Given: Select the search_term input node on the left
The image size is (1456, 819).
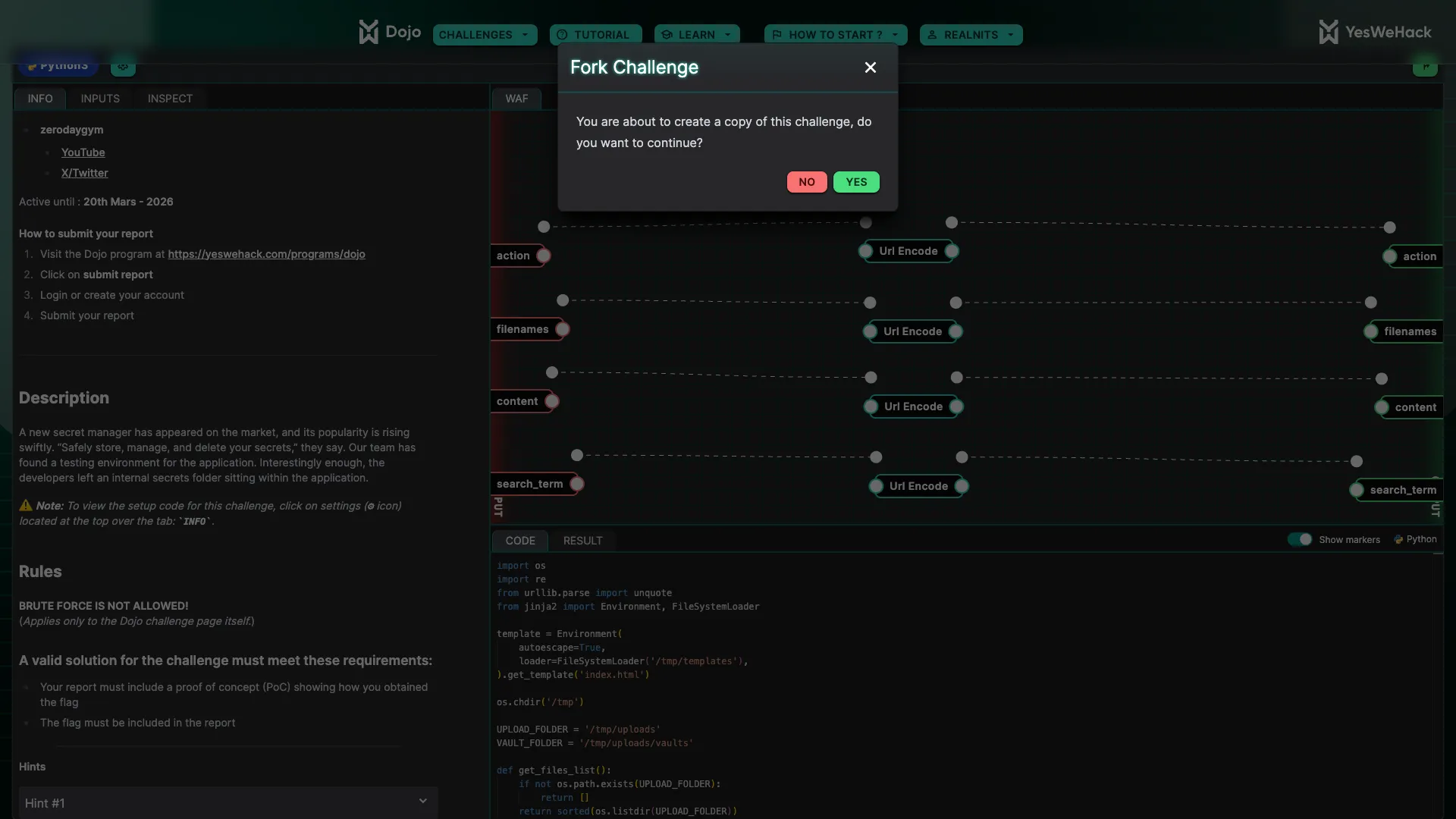Looking at the screenshot, I should [534, 484].
